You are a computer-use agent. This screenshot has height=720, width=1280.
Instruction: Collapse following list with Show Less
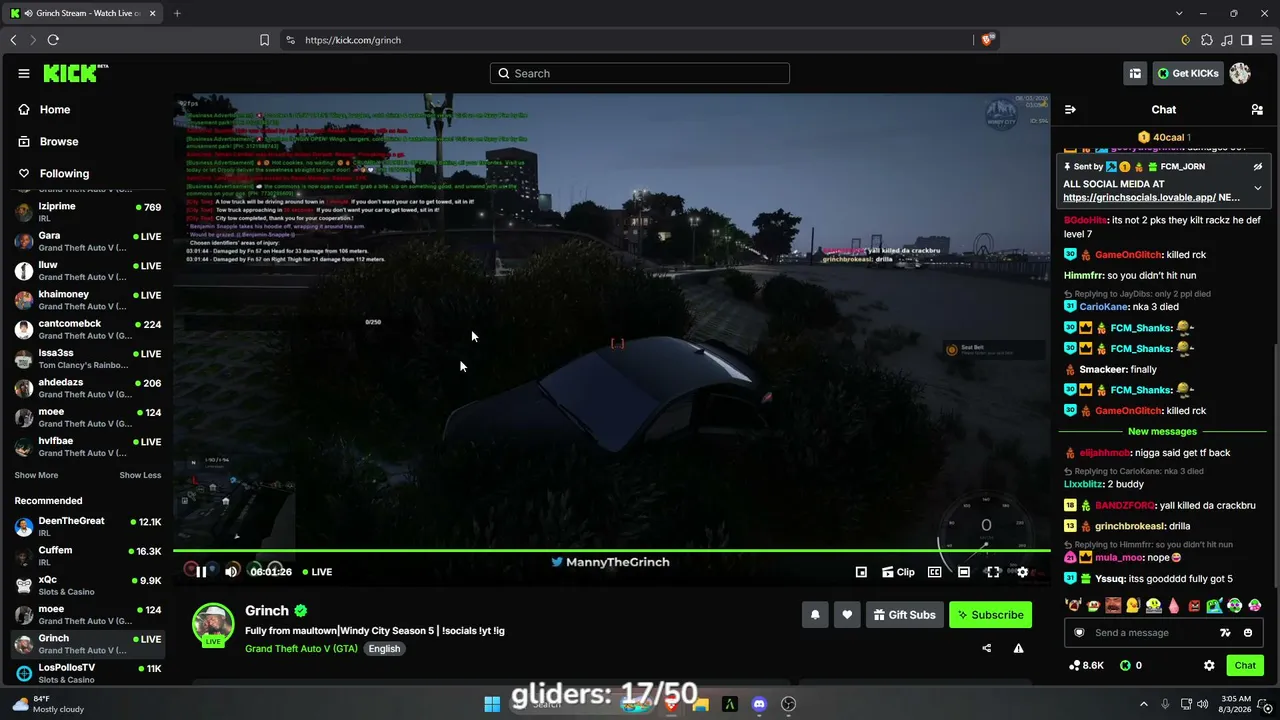(140, 476)
